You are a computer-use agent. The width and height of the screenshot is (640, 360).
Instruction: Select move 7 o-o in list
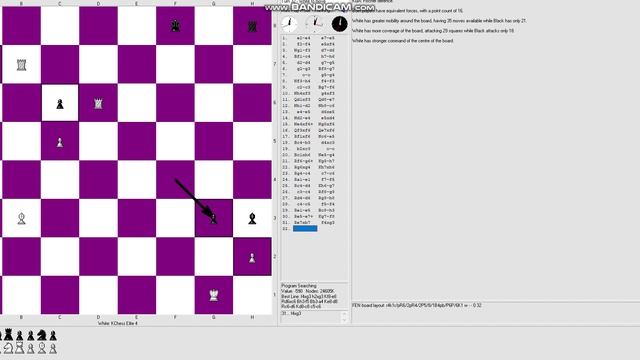click(x=307, y=75)
